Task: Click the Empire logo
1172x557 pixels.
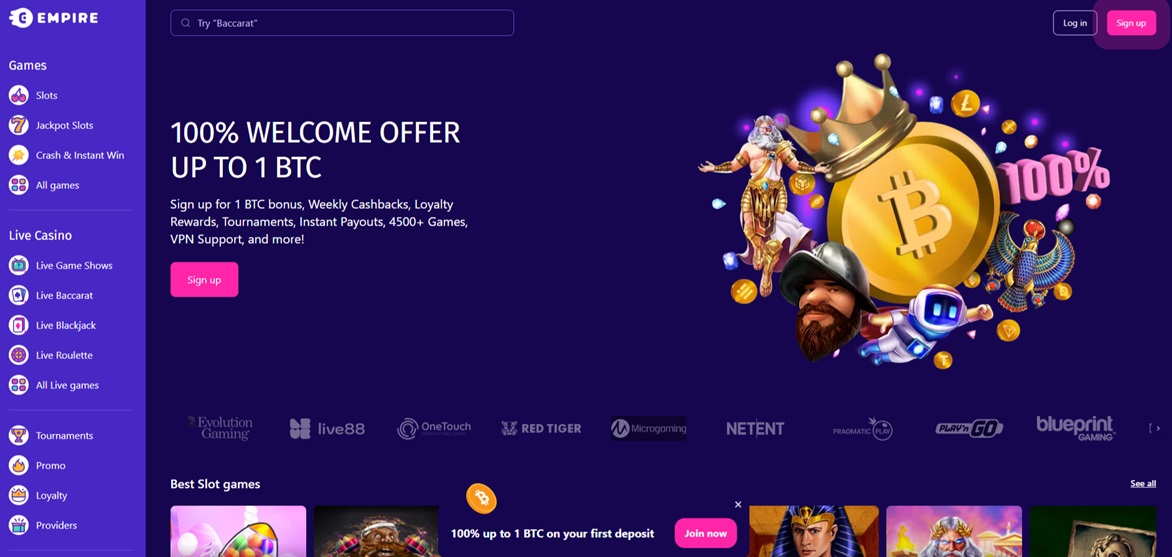Action: [54, 17]
